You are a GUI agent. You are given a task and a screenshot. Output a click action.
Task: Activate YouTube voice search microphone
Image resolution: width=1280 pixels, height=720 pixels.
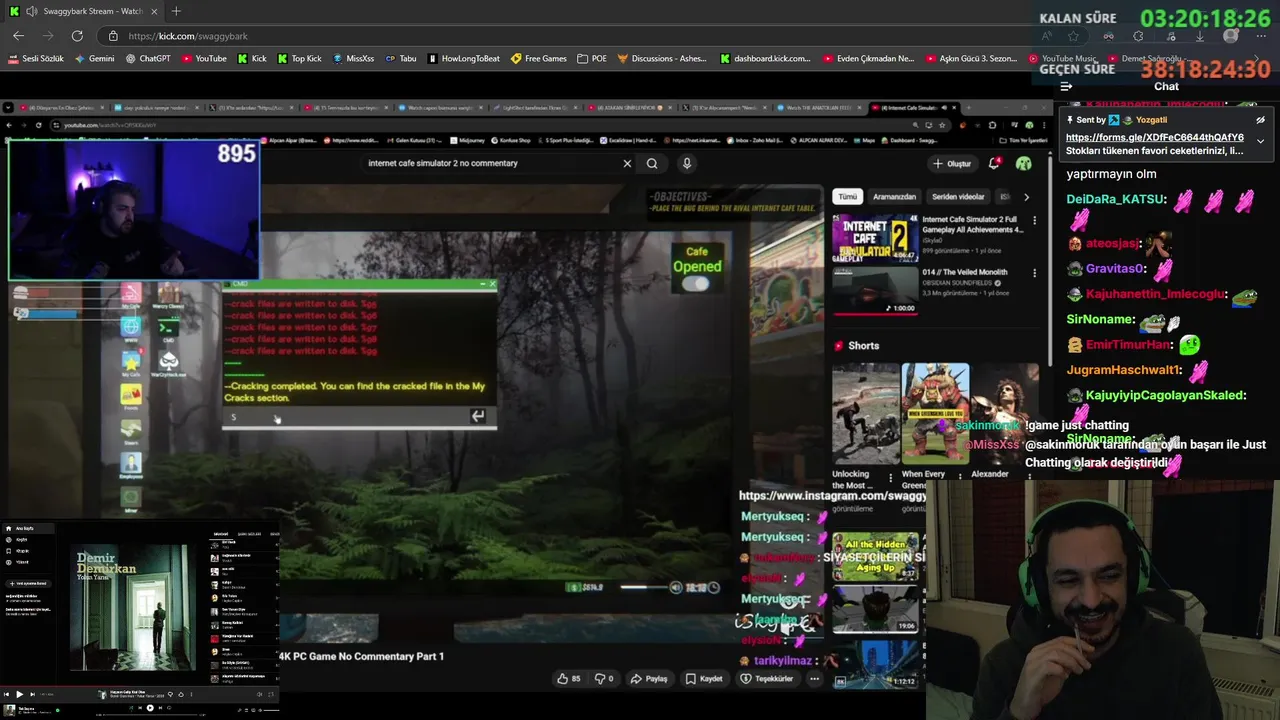pos(686,163)
